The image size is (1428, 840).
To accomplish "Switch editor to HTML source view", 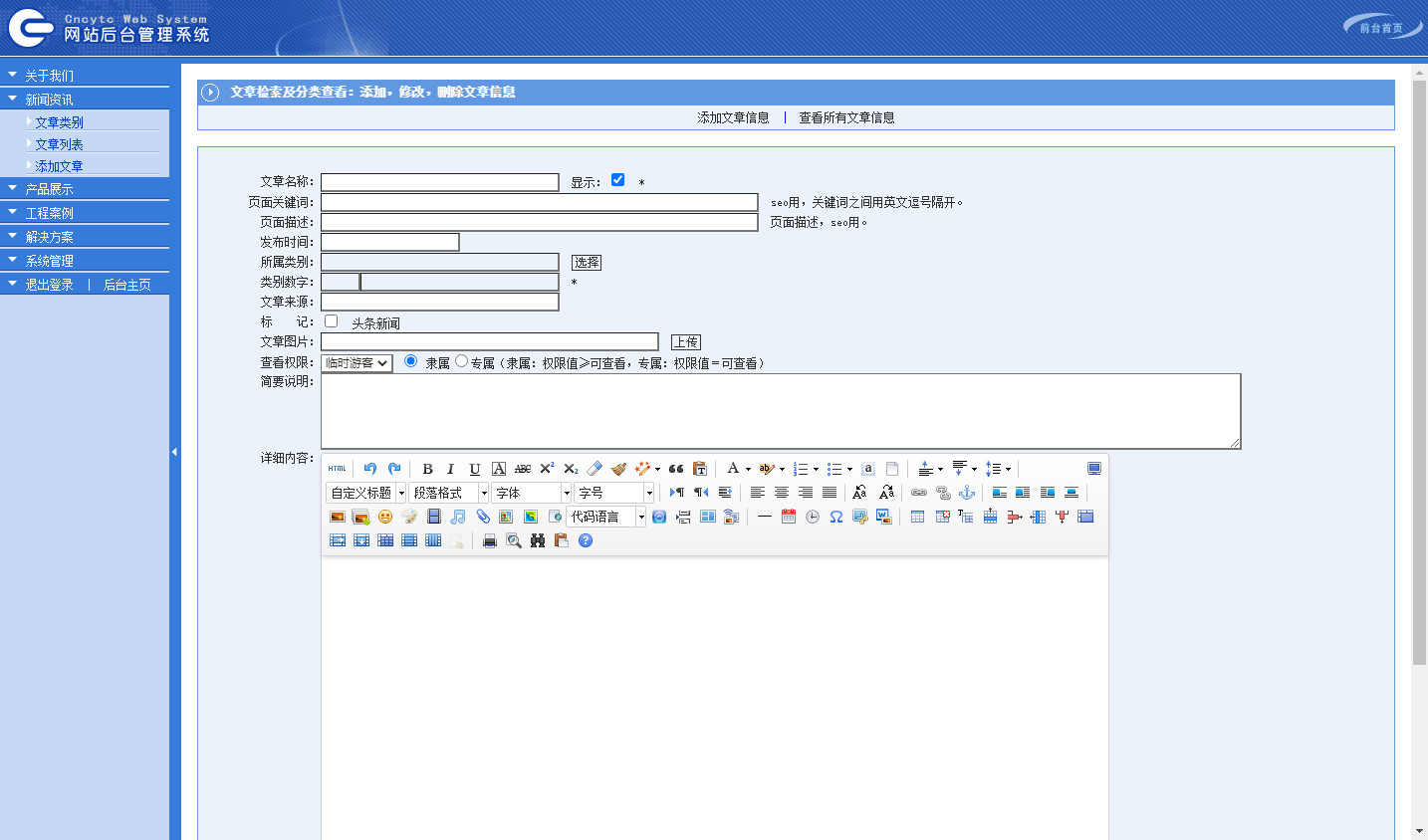I will click(x=338, y=469).
